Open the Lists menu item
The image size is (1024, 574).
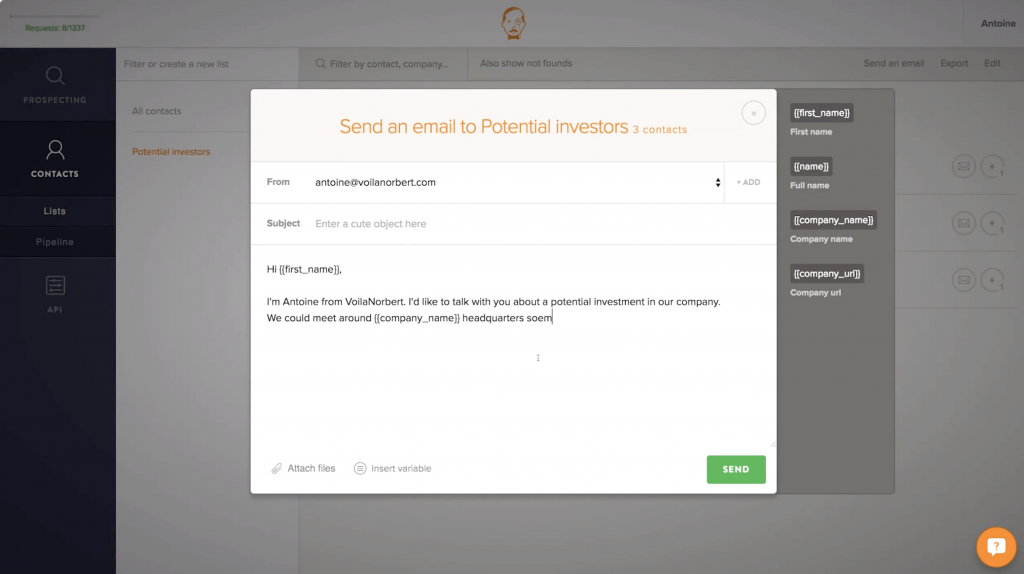(55, 211)
